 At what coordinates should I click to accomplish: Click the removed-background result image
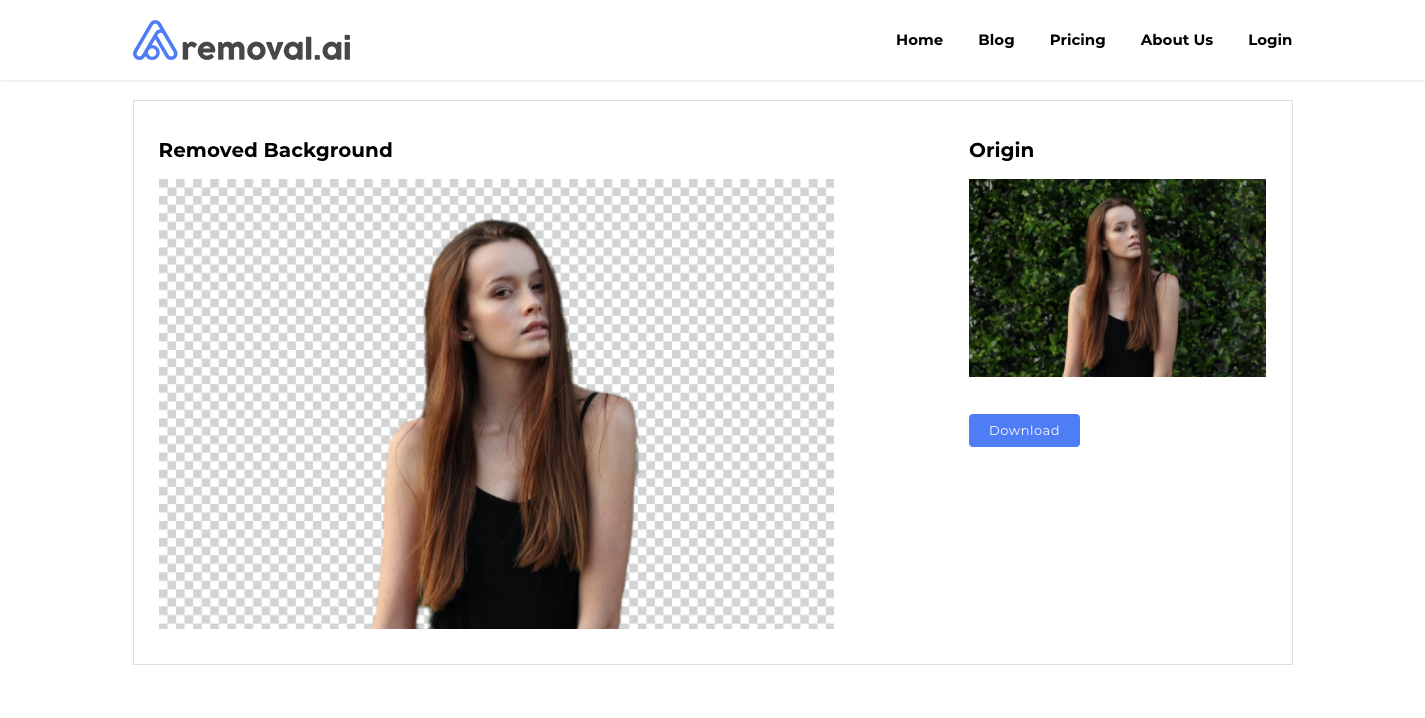(x=496, y=404)
